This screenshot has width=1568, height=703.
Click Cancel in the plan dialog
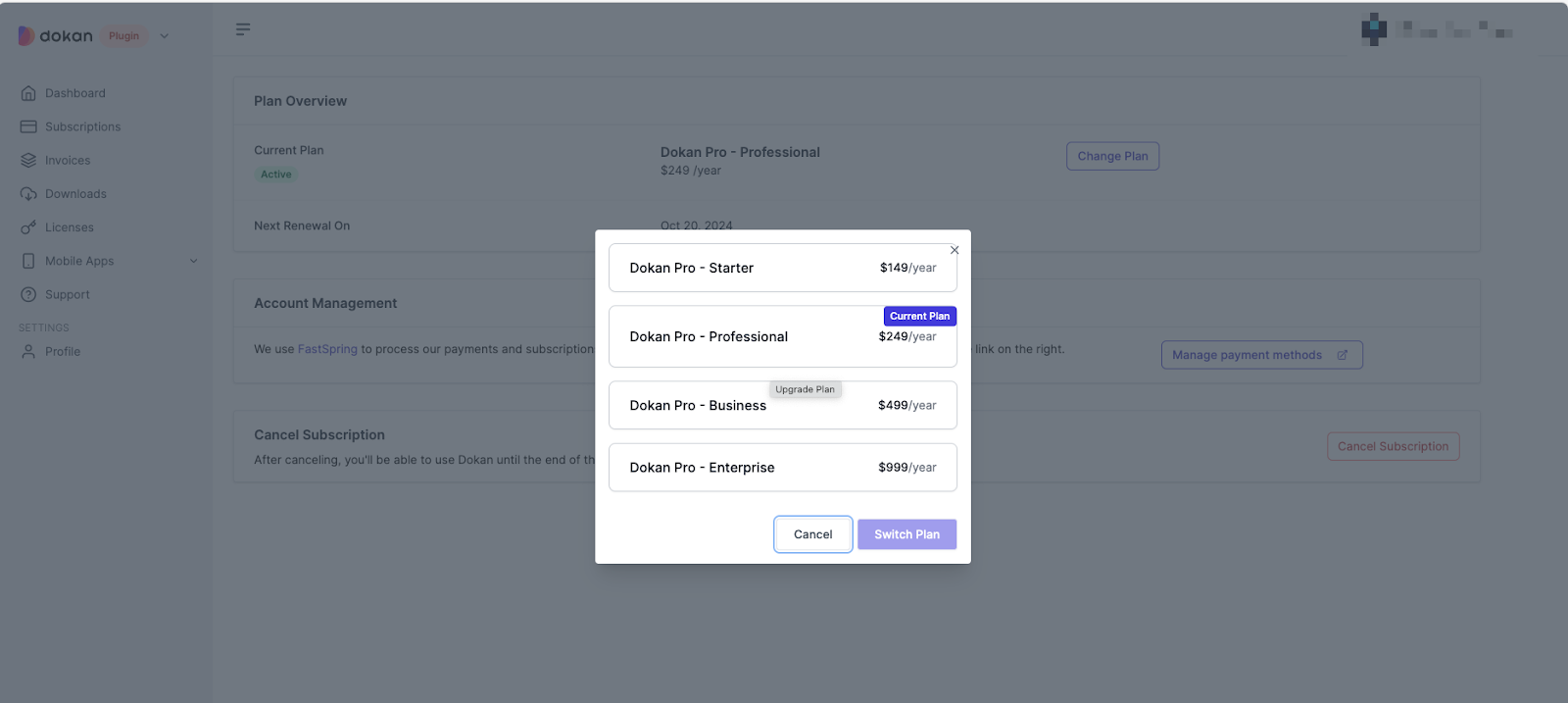point(812,534)
